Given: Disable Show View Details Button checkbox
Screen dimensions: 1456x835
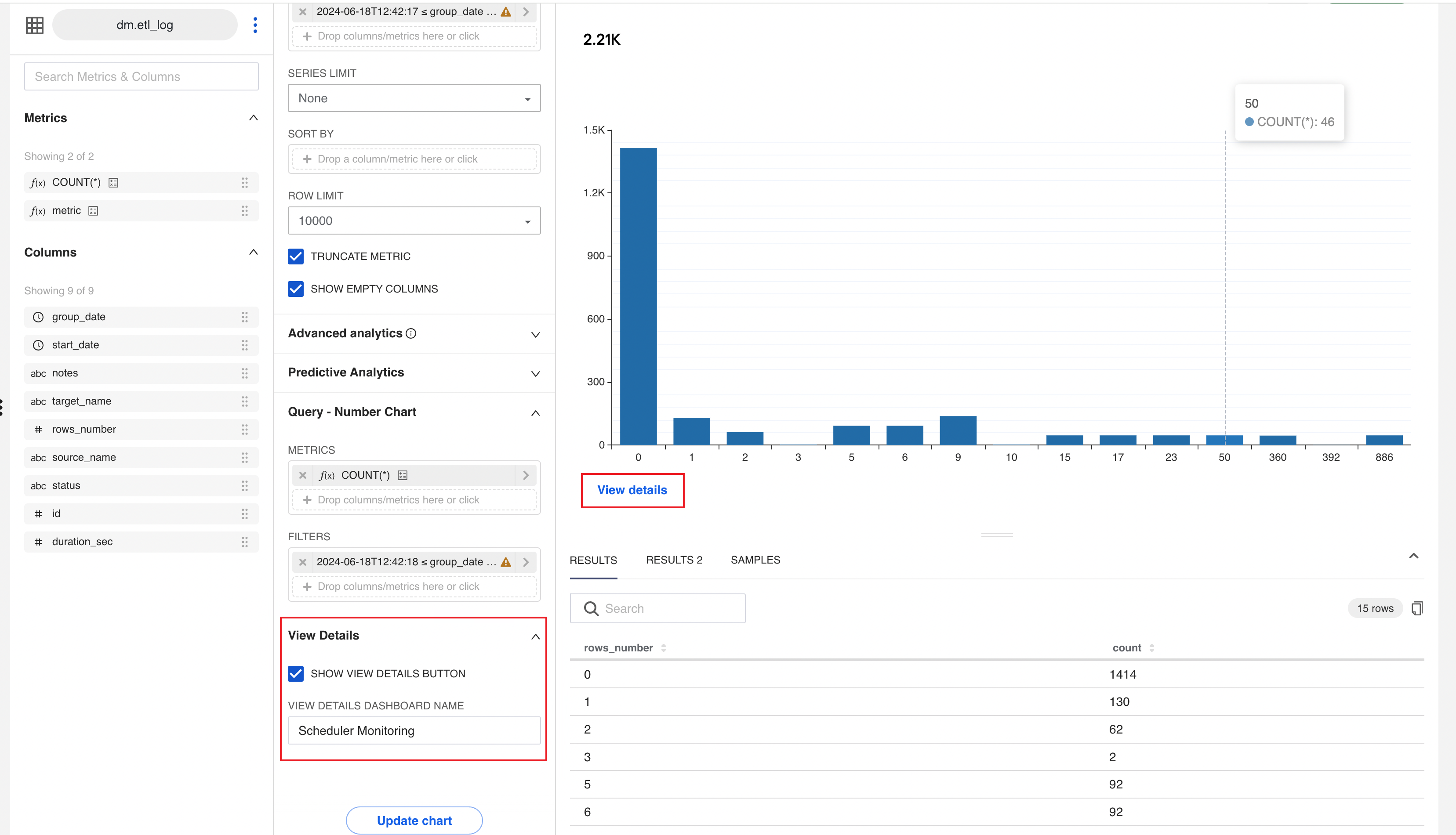Looking at the screenshot, I should 295,673.
